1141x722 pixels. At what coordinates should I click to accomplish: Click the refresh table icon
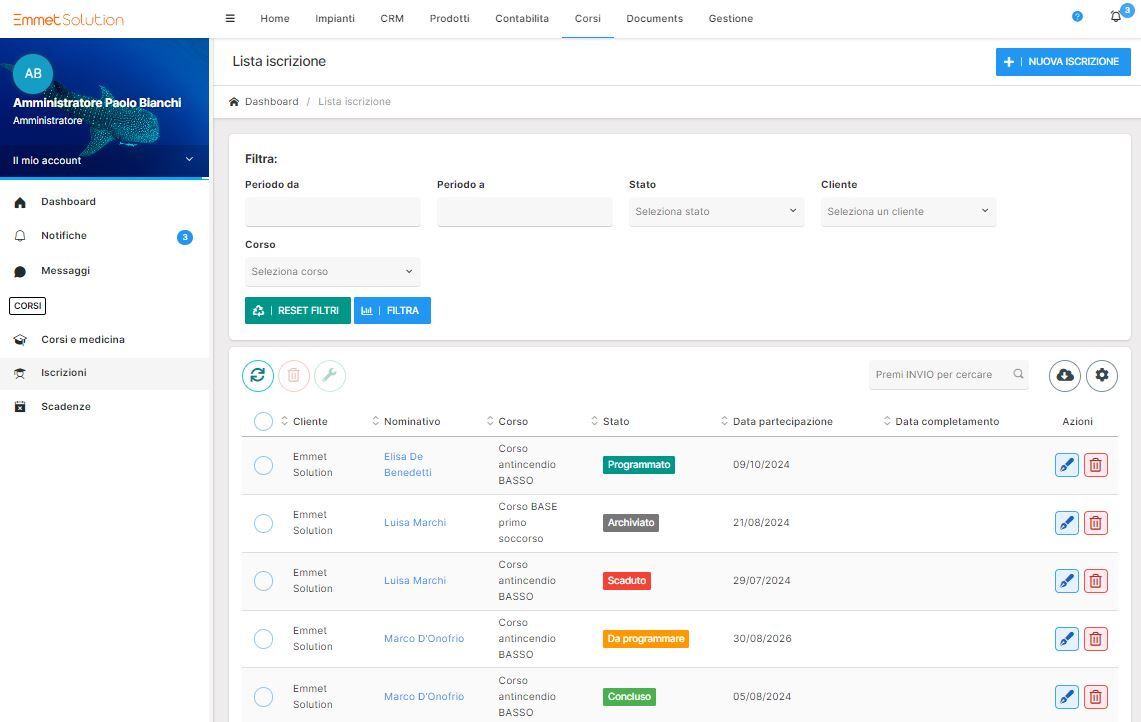[x=258, y=375]
